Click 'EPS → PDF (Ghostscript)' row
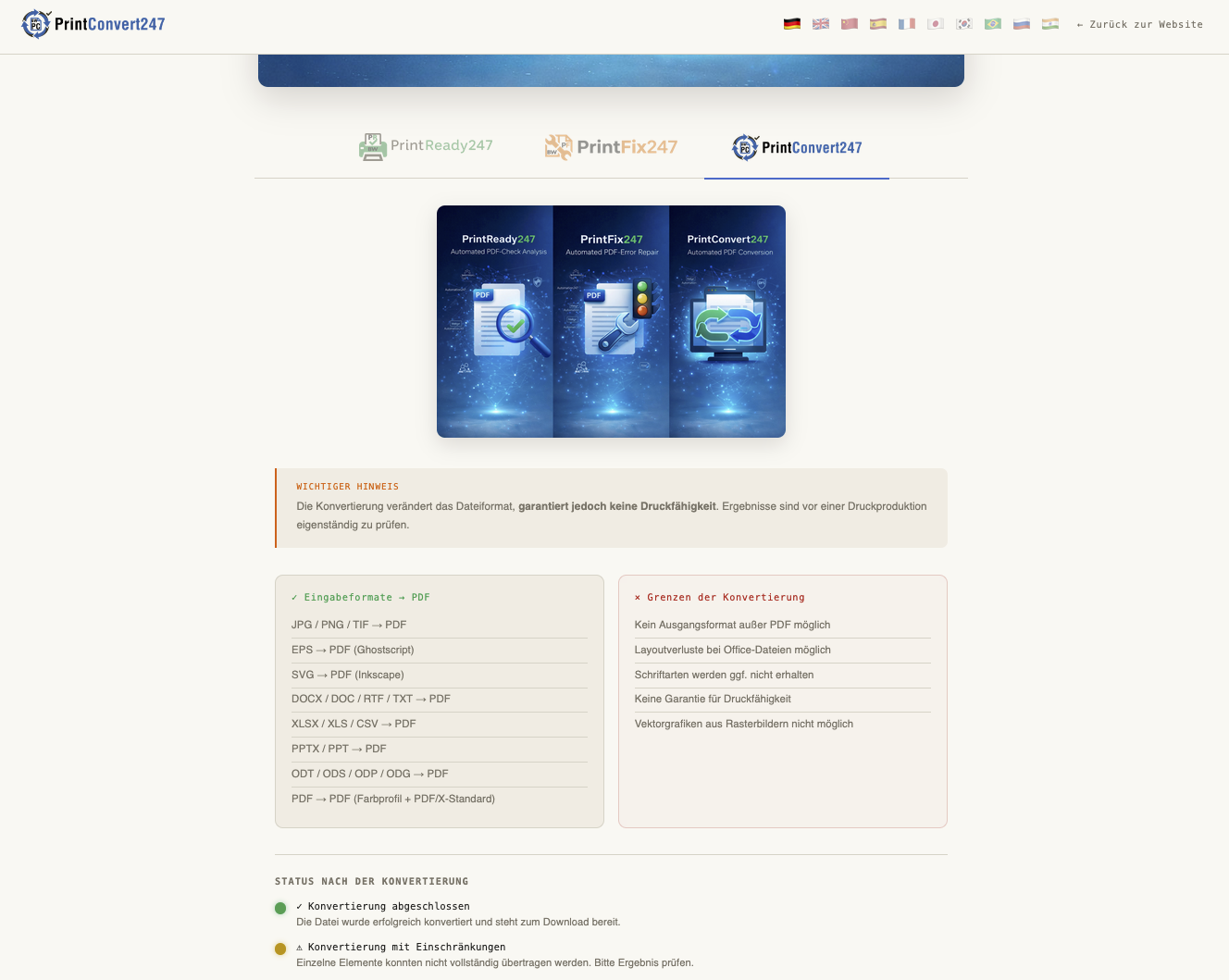 [x=440, y=650]
